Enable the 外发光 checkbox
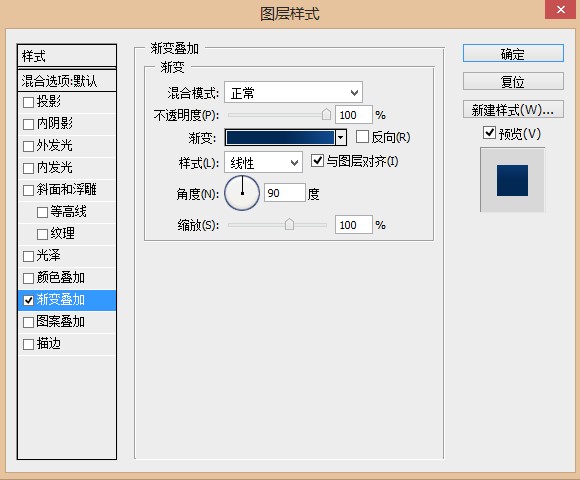The width and height of the screenshot is (580, 480). click(x=28, y=146)
